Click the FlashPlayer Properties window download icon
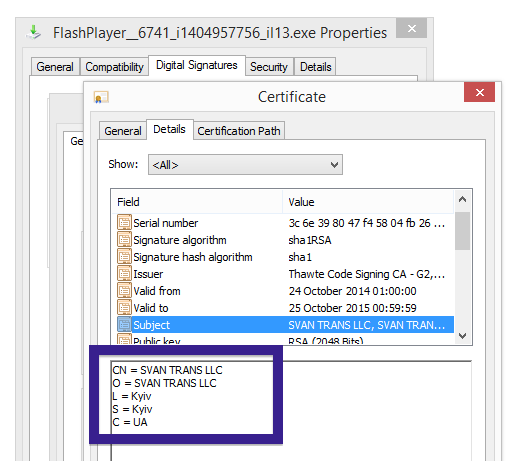Image resolution: width=516 pixels, height=461 pixels. coord(34,32)
